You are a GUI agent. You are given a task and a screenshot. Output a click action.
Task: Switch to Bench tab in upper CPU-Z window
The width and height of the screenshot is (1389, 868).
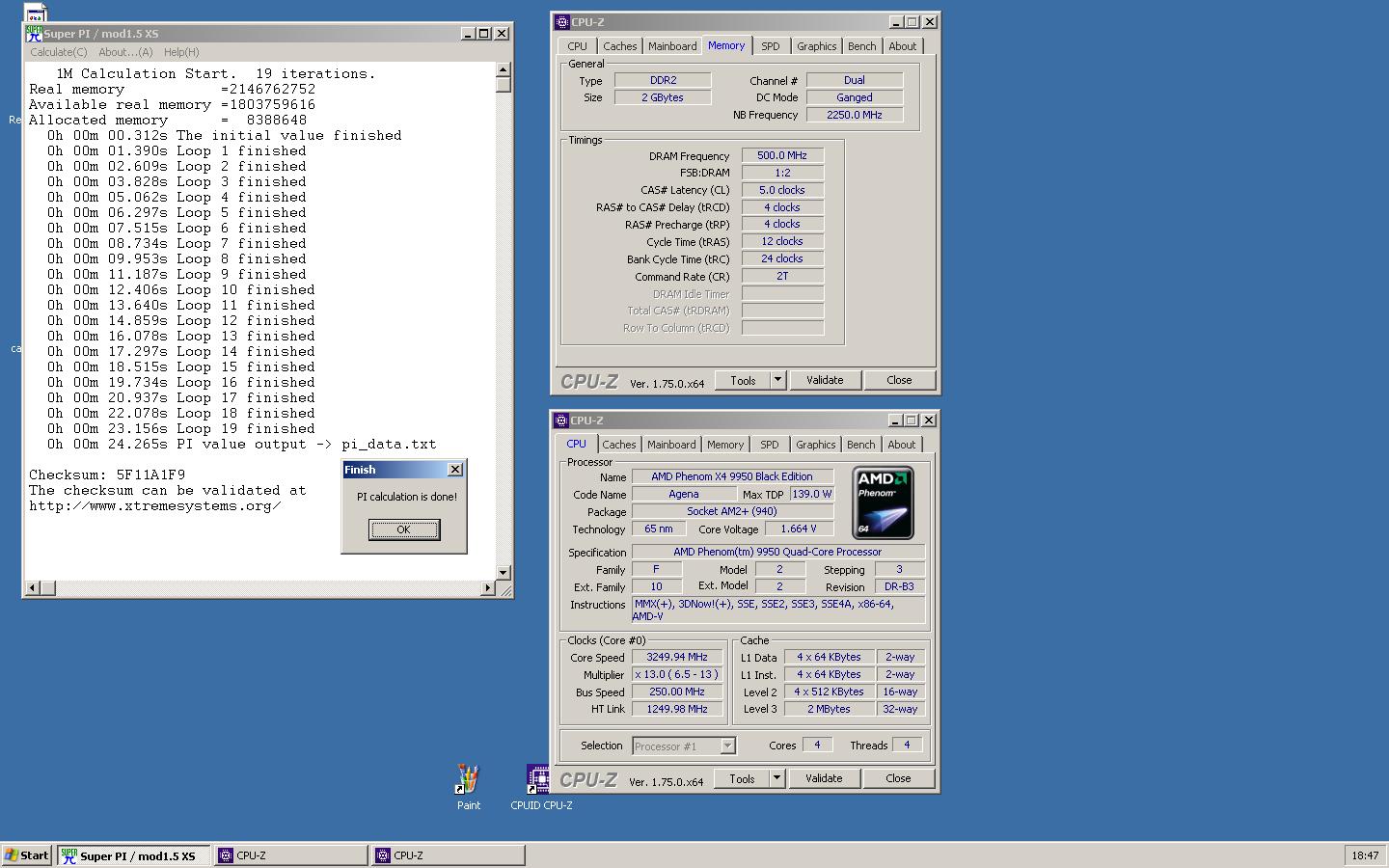861,46
